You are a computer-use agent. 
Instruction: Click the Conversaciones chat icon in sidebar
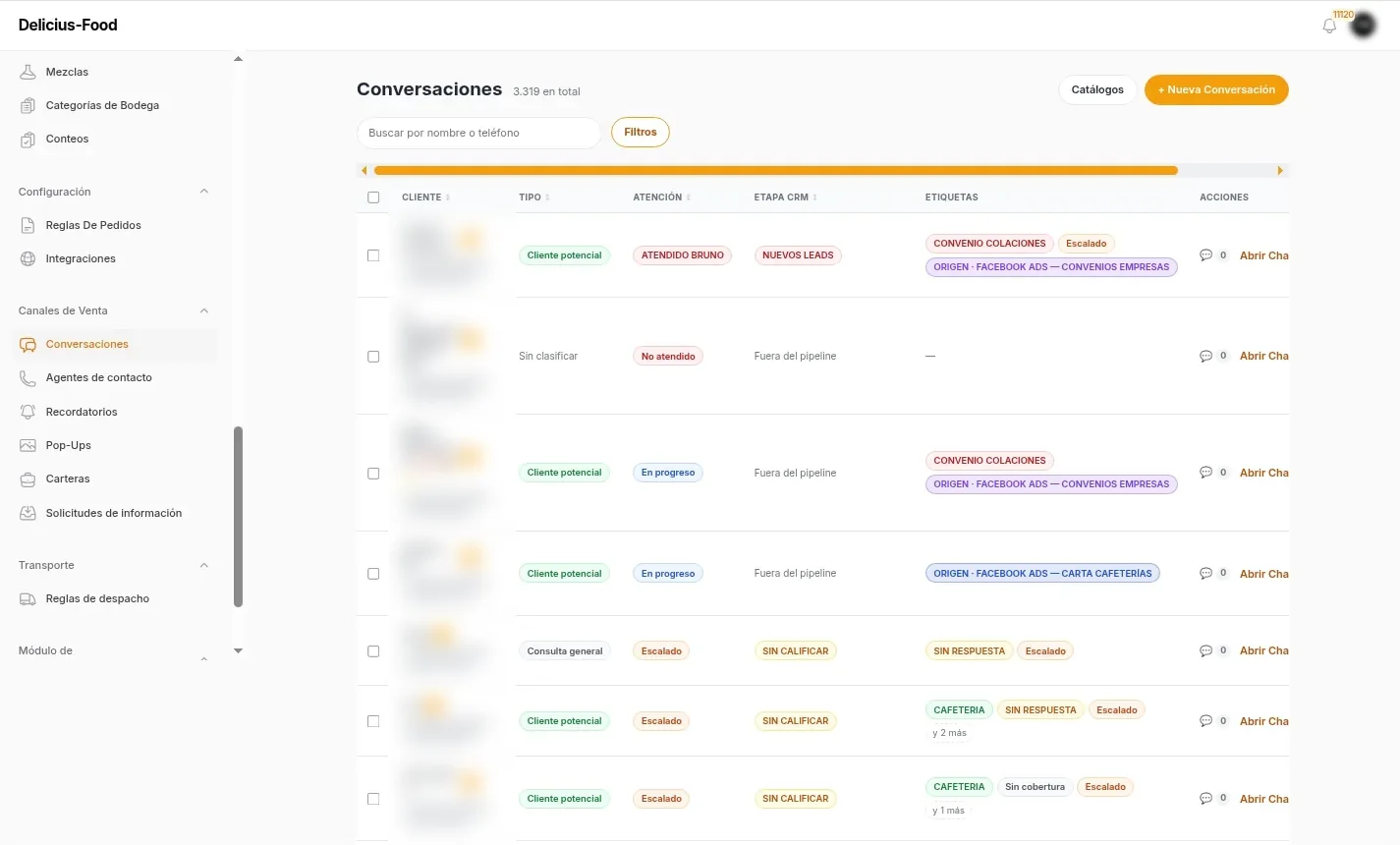tap(28, 344)
